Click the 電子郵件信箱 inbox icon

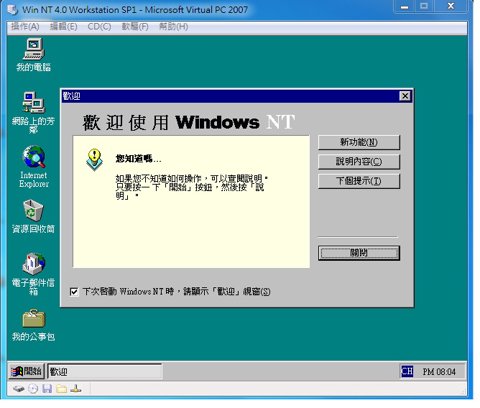(x=33, y=274)
